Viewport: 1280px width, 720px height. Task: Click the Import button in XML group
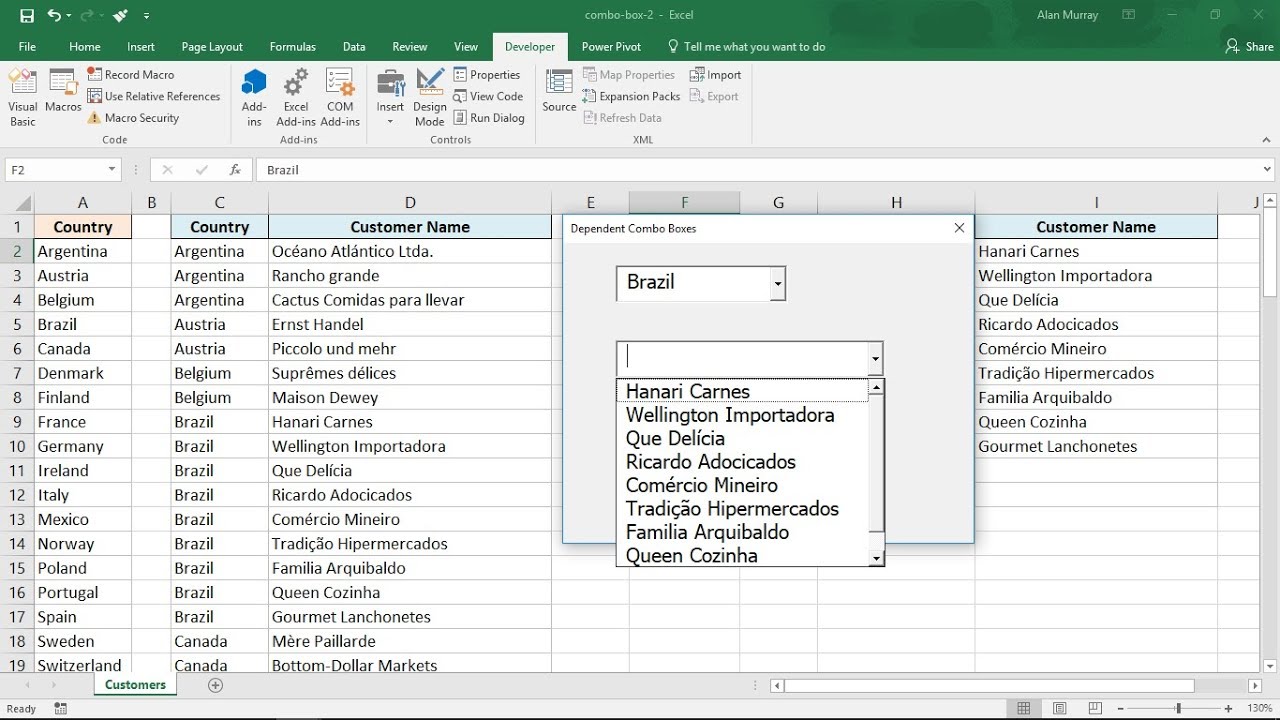[x=716, y=74]
